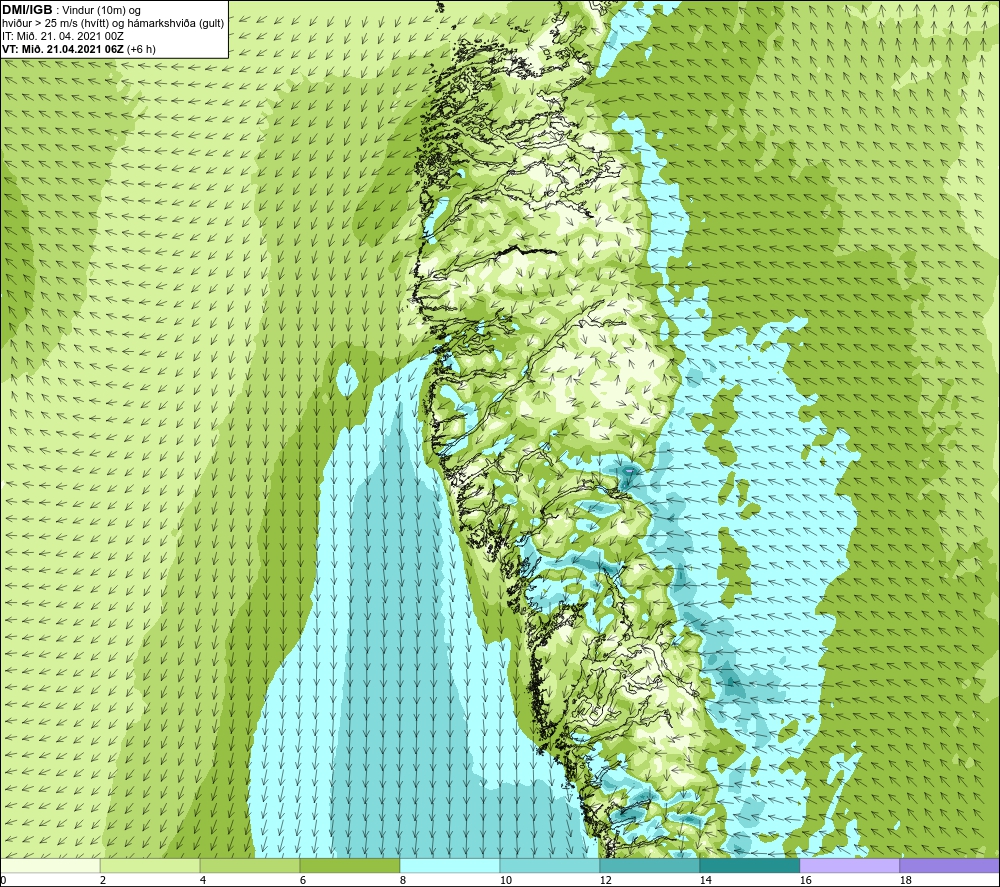The image size is (1000, 887).
Task: Click the "IT: Mið. 21. 04. 2021 00Z" line
Action: (63, 36)
